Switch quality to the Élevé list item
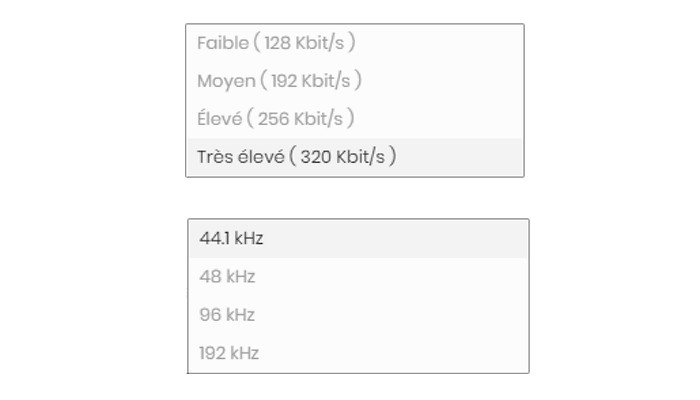Screen dimensions: 700x400 (x=276, y=119)
